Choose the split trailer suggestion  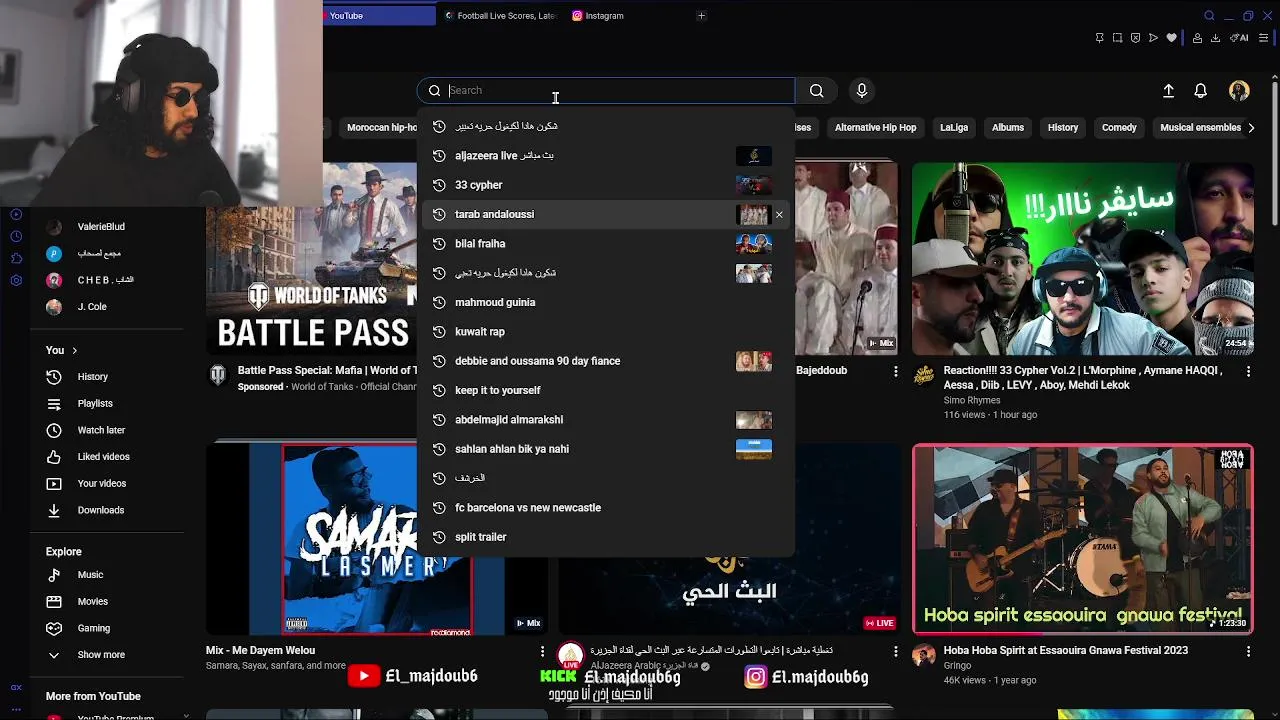pyautogui.click(x=606, y=537)
